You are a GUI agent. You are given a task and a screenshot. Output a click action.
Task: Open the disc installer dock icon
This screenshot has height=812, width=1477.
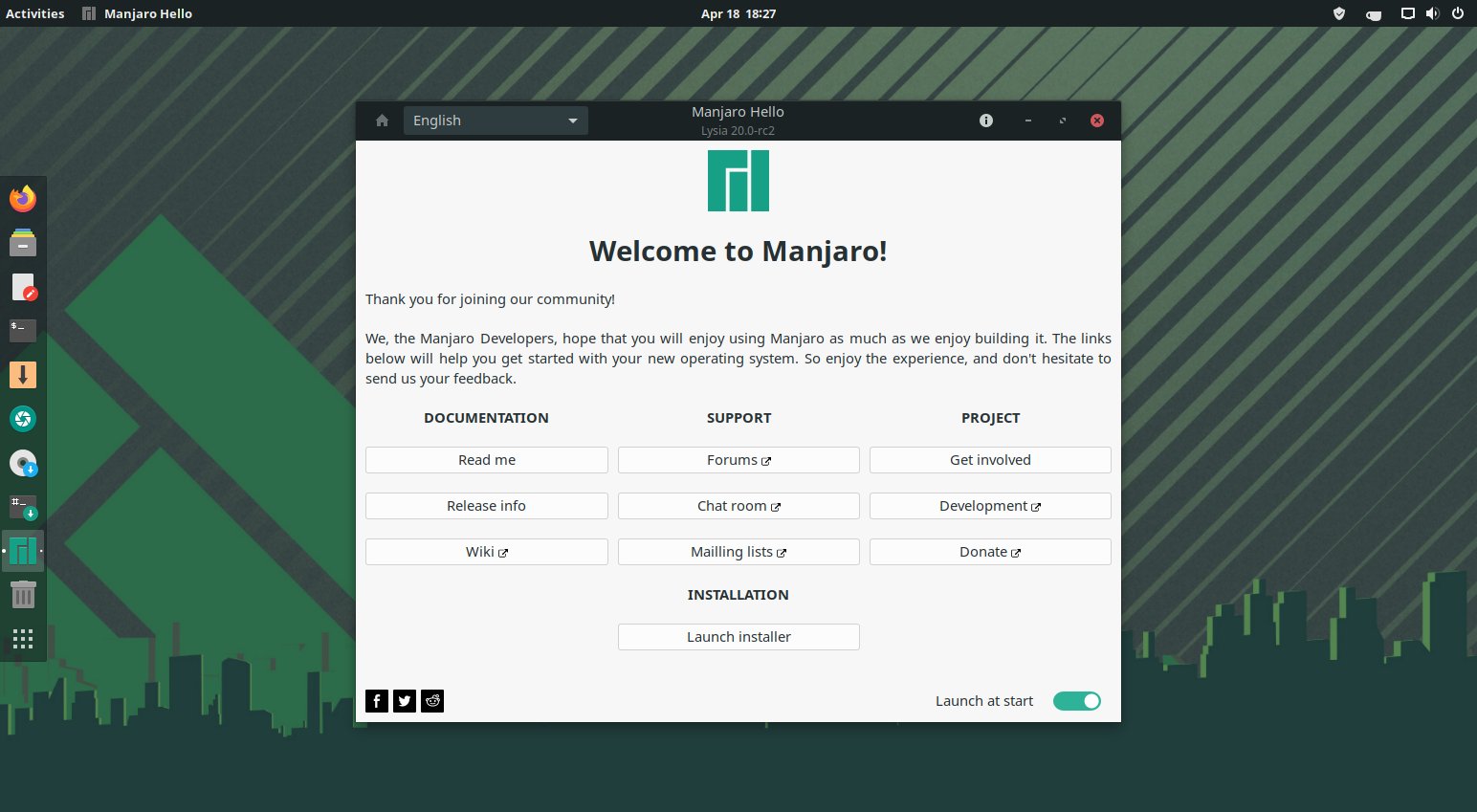coord(23,463)
